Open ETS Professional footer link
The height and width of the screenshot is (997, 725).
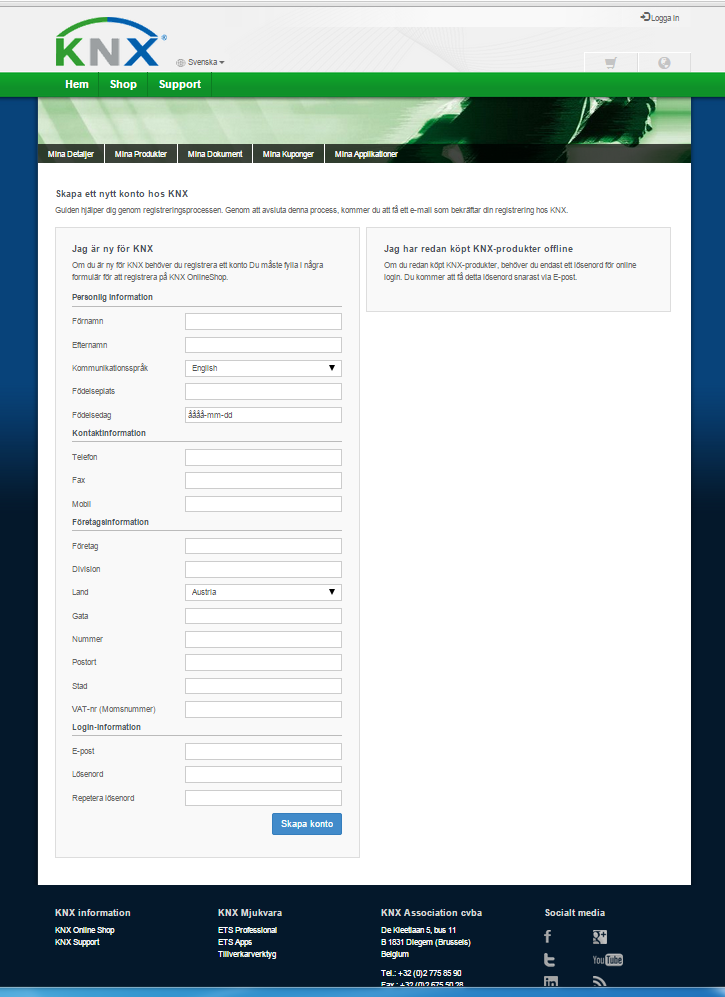pyautogui.click(x=247, y=930)
